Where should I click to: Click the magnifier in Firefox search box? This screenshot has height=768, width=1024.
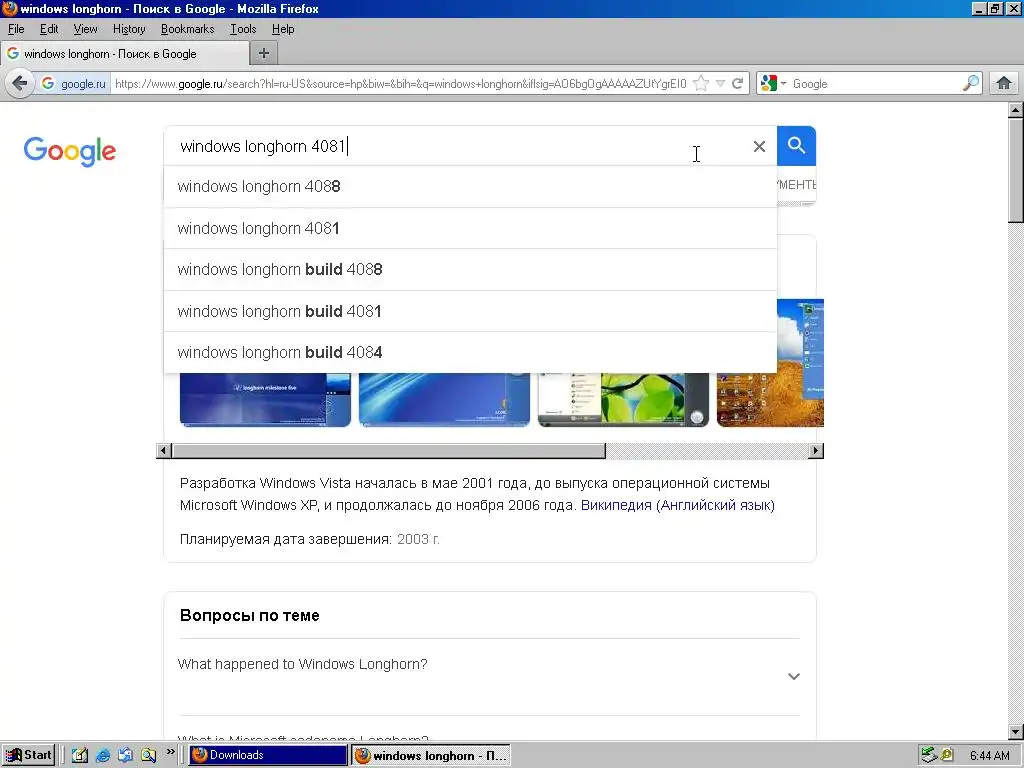click(x=971, y=84)
